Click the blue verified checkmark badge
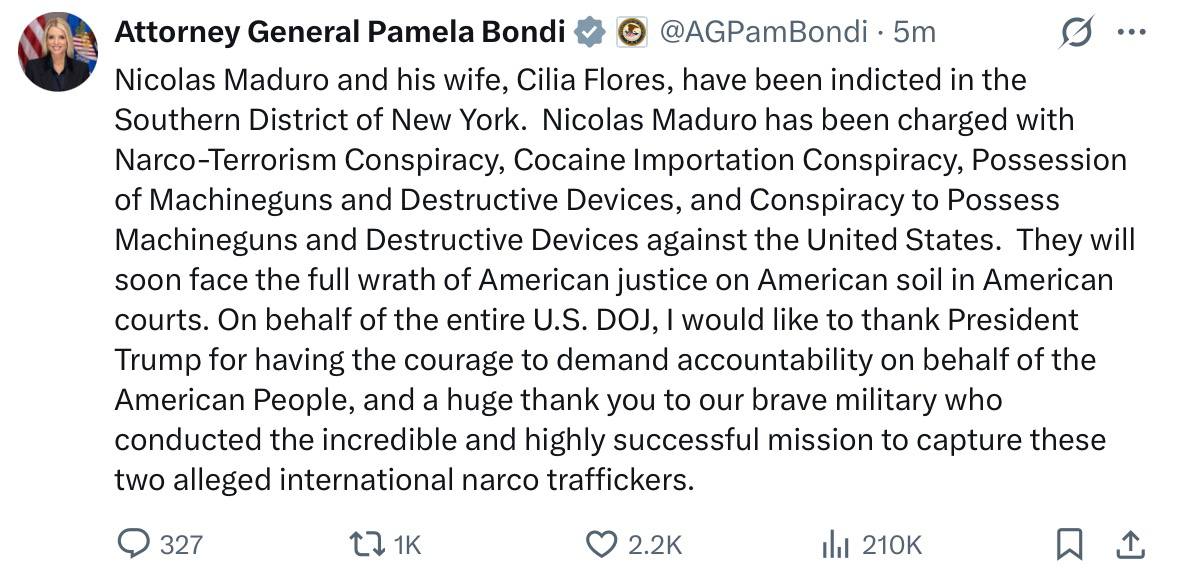Screen dimensions: 1179x581 click(591, 33)
